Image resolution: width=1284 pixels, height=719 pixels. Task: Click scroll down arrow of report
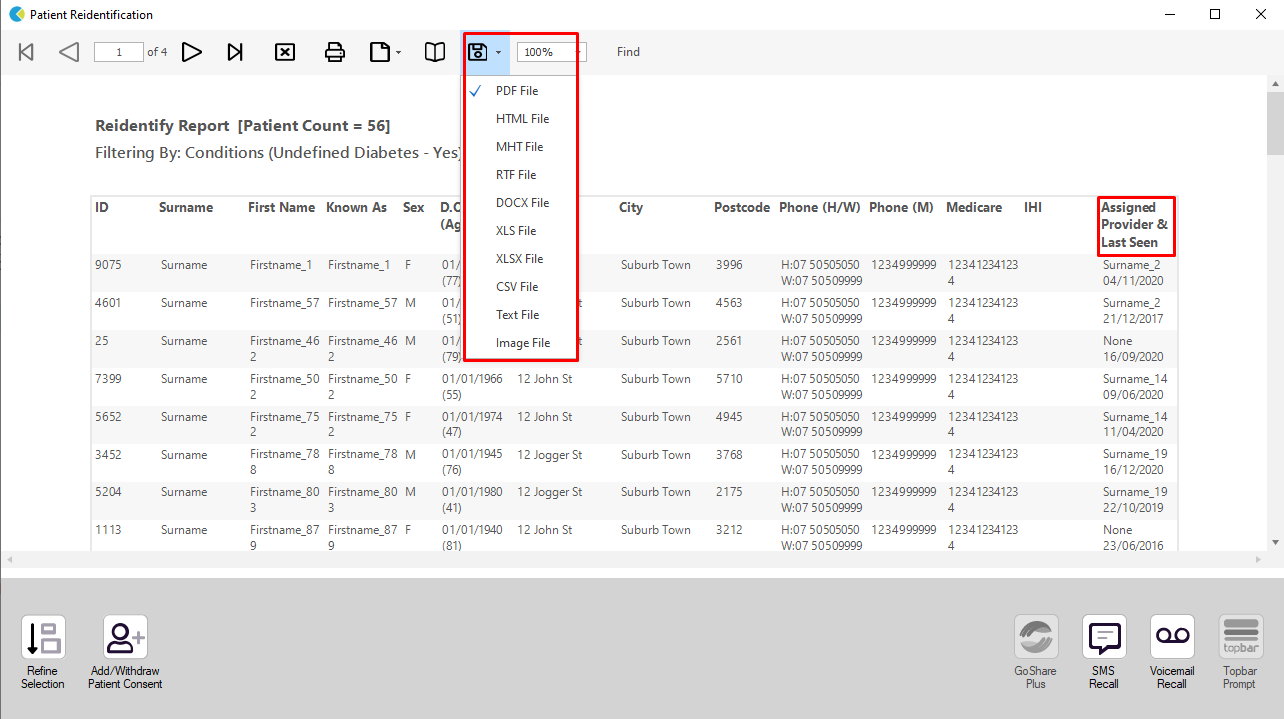point(1275,542)
